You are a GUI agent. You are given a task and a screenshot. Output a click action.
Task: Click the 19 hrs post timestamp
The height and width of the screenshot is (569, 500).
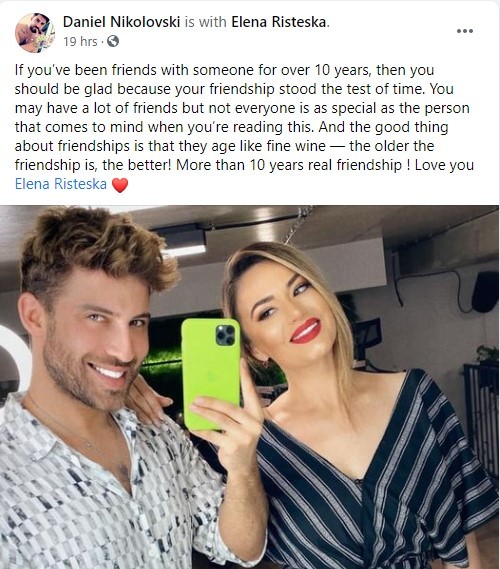click(x=80, y=41)
